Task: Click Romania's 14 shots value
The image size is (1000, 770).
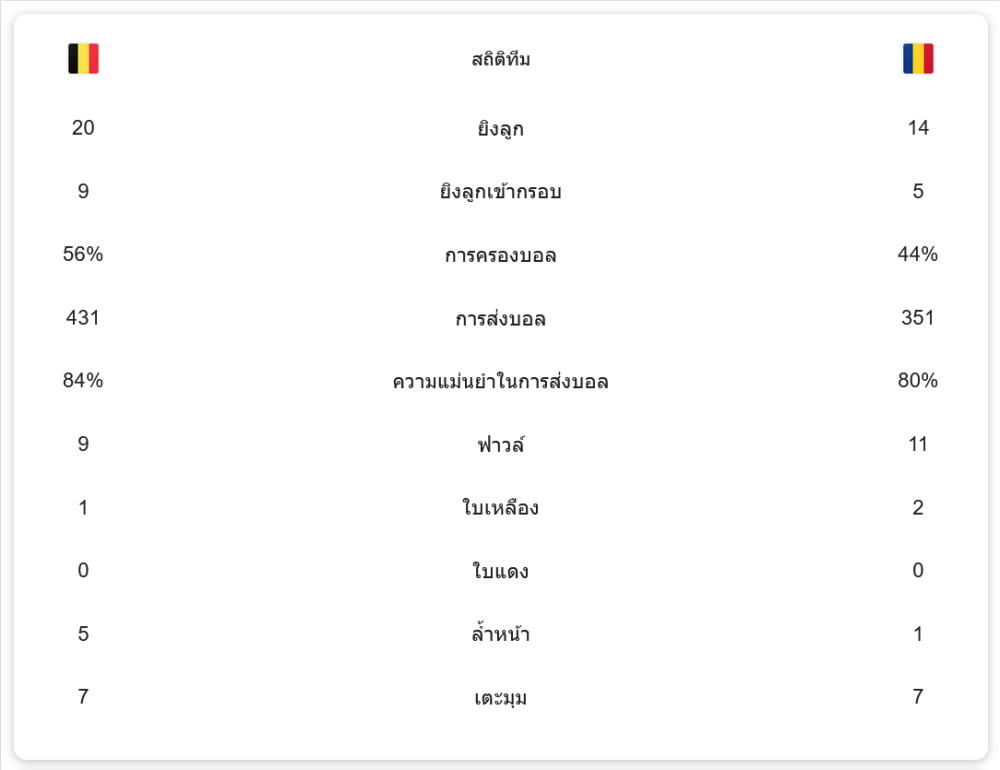Action: [x=917, y=128]
